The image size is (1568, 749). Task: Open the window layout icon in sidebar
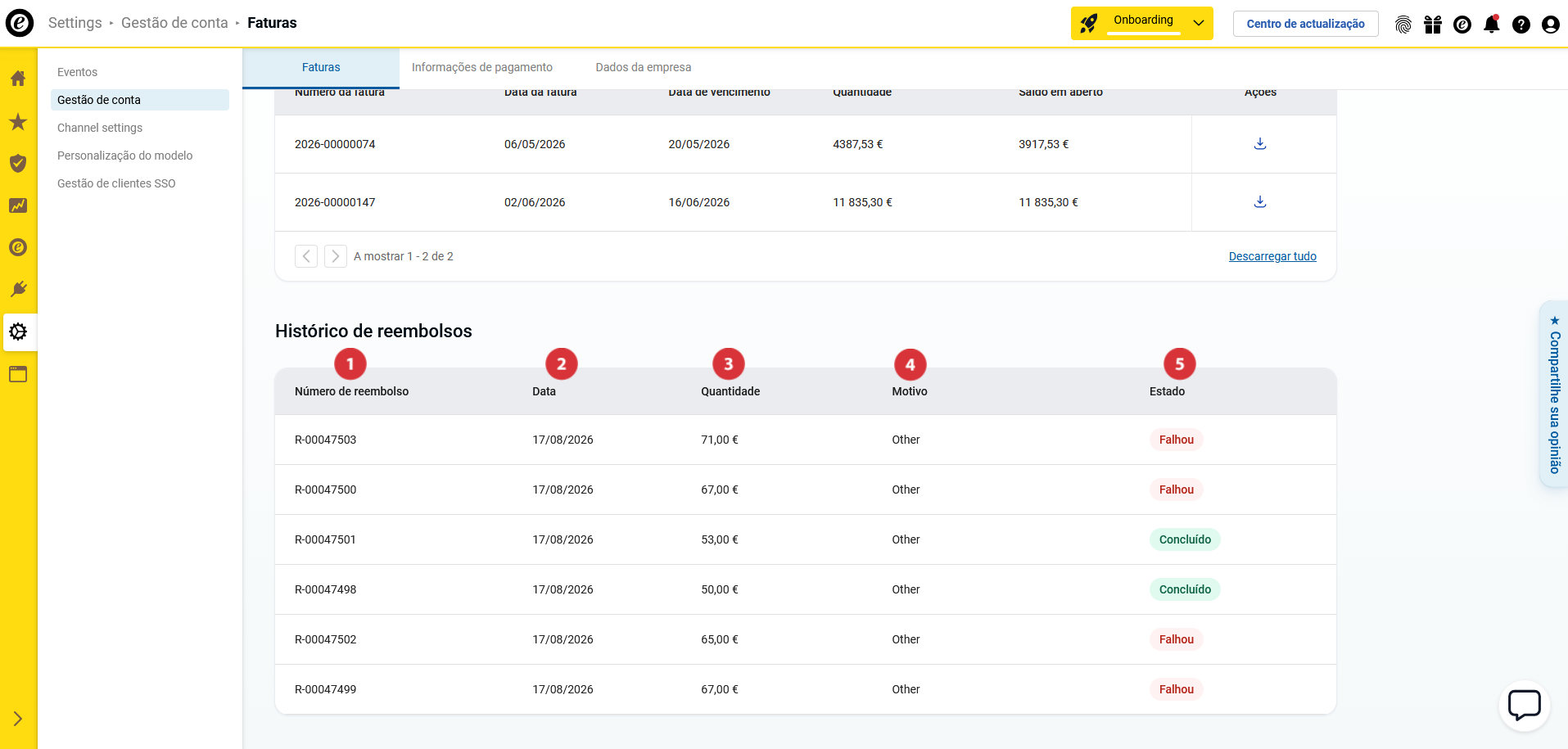pyautogui.click(x=18, y=374)
